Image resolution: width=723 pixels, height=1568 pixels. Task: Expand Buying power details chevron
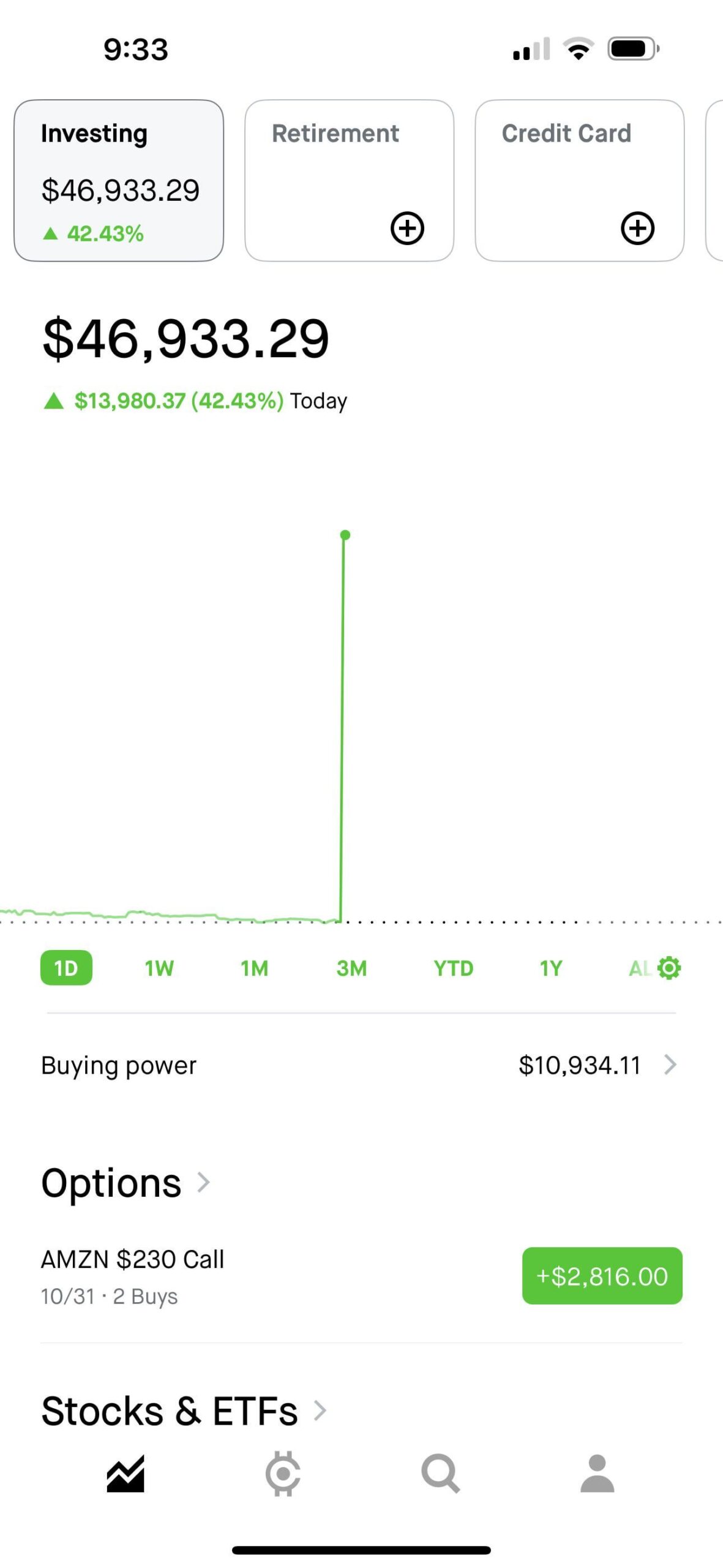coord(670,1065)
